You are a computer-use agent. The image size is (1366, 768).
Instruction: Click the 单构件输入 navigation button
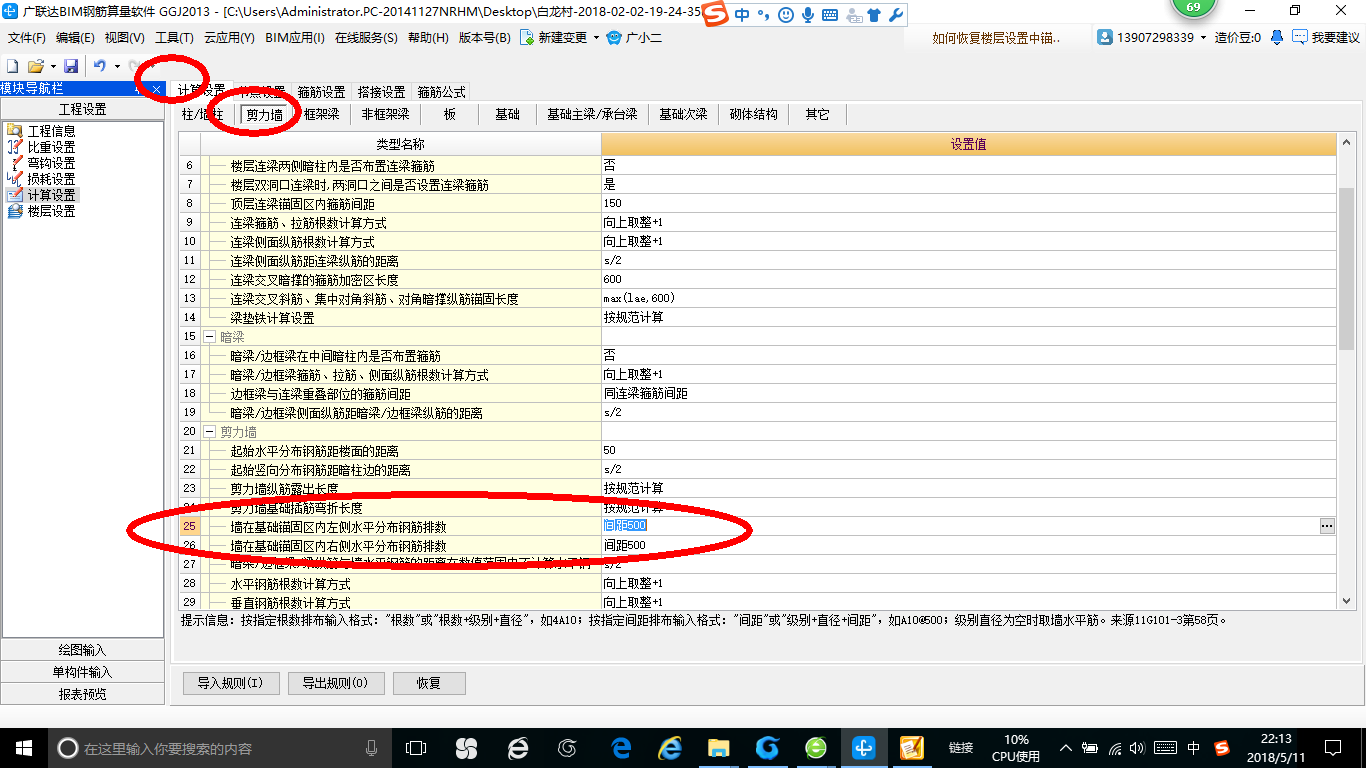(82, 672)
